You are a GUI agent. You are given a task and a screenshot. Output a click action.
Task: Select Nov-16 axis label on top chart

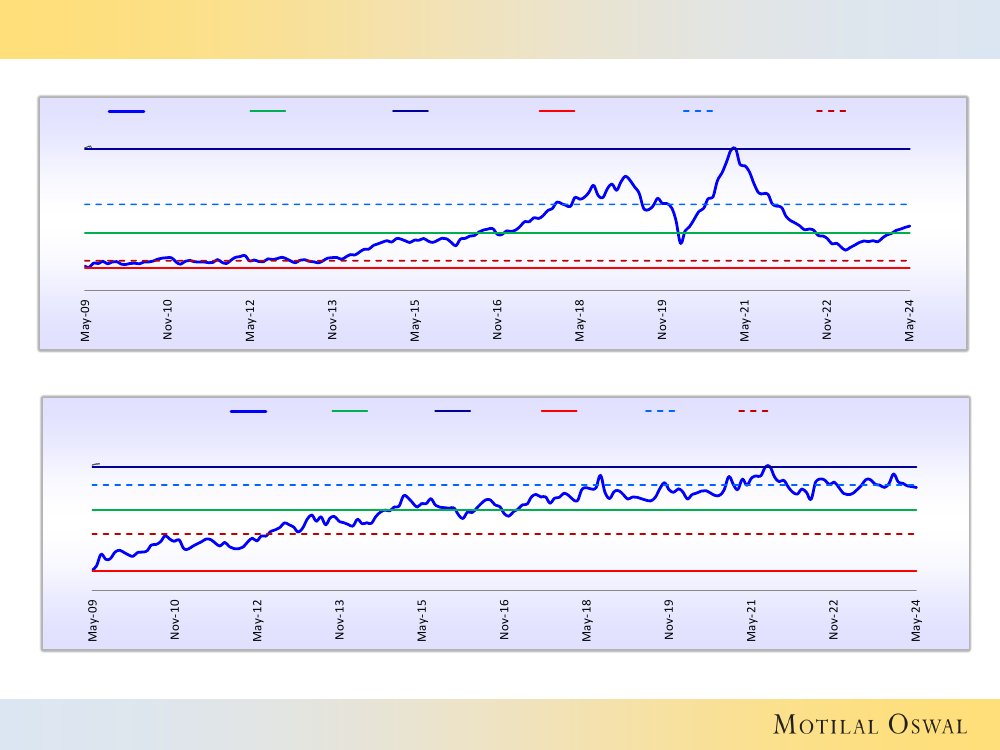pyautogui.click(x=498, y=320)
